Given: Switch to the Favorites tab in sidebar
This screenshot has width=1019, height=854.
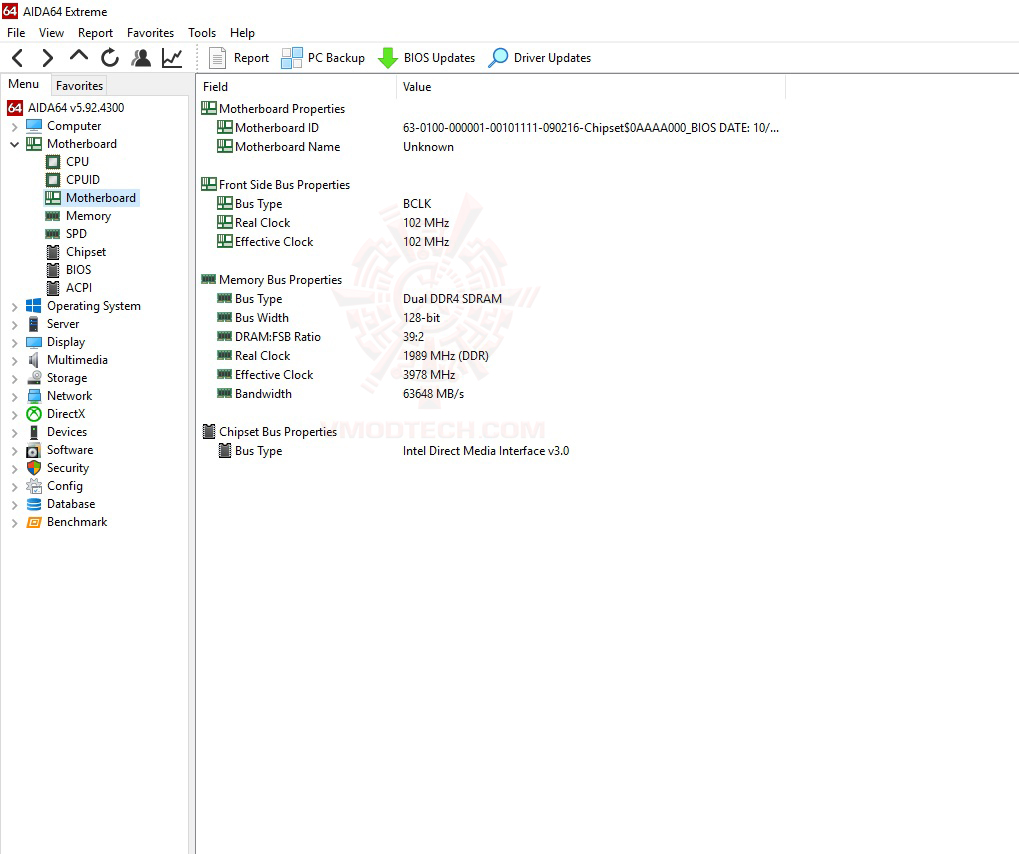Looking at the screenshot, I should click(x=79, y=85).
